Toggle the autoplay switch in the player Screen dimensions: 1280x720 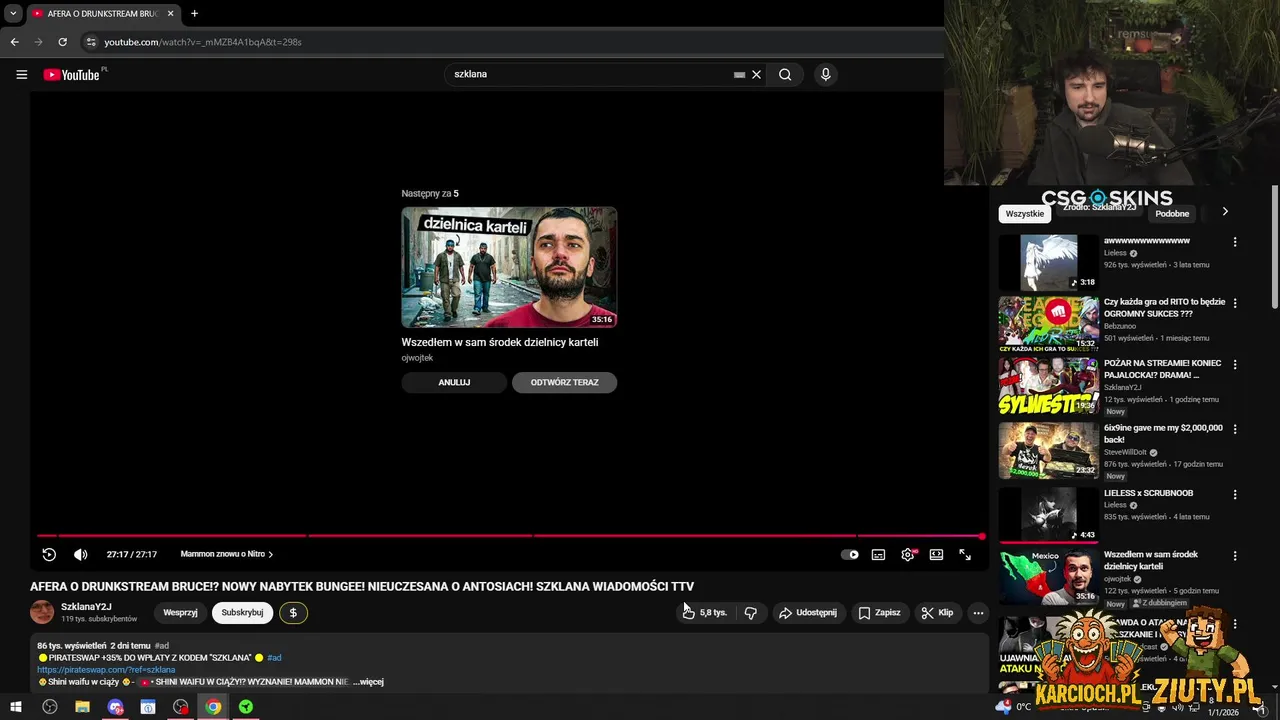[x=849, y=554]
